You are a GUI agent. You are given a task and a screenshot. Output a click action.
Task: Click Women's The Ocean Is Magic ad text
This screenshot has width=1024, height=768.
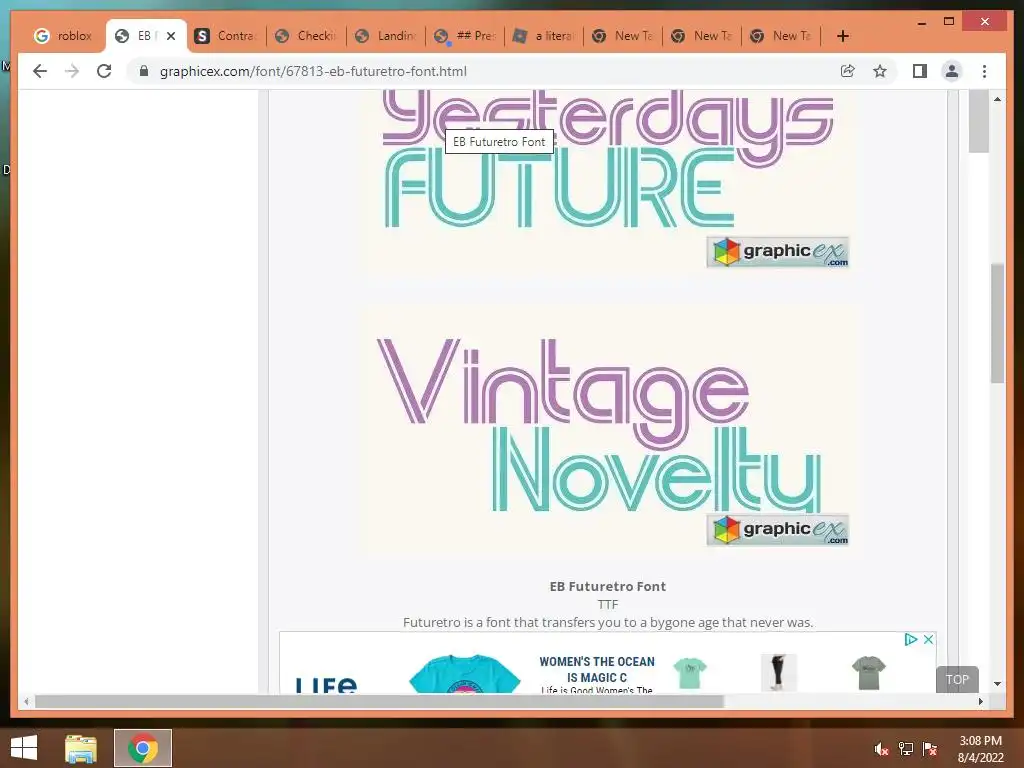pos(597,669)
